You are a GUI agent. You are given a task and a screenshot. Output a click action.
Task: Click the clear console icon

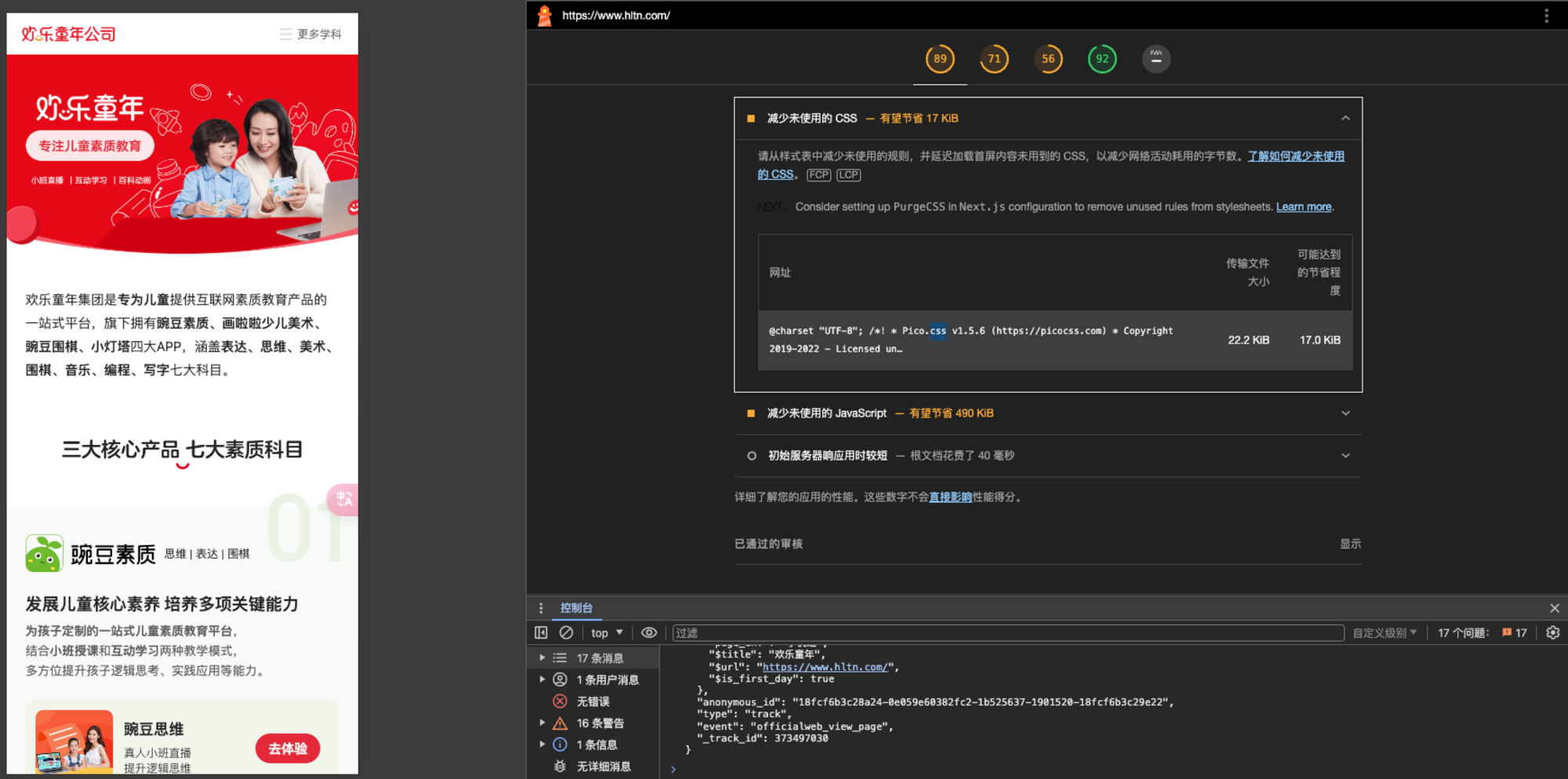pyautogui.click(x=566, y=632)
